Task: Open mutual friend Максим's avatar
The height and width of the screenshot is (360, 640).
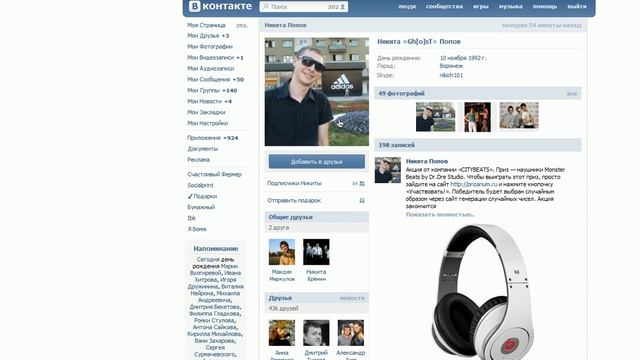Action: point(282,252)
